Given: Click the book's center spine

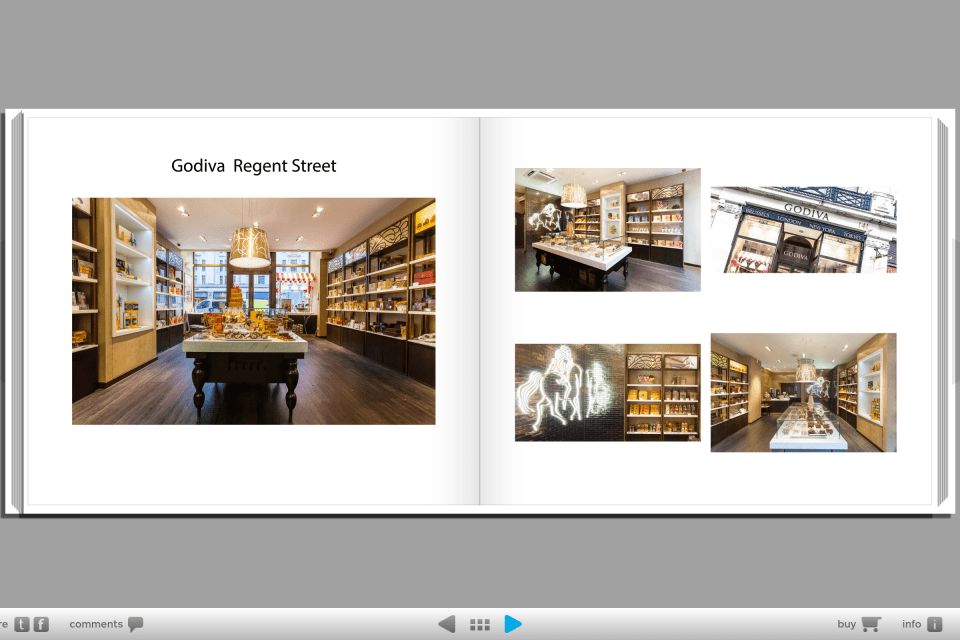Looking at the screenshot, I should click(x=480, y=311).
